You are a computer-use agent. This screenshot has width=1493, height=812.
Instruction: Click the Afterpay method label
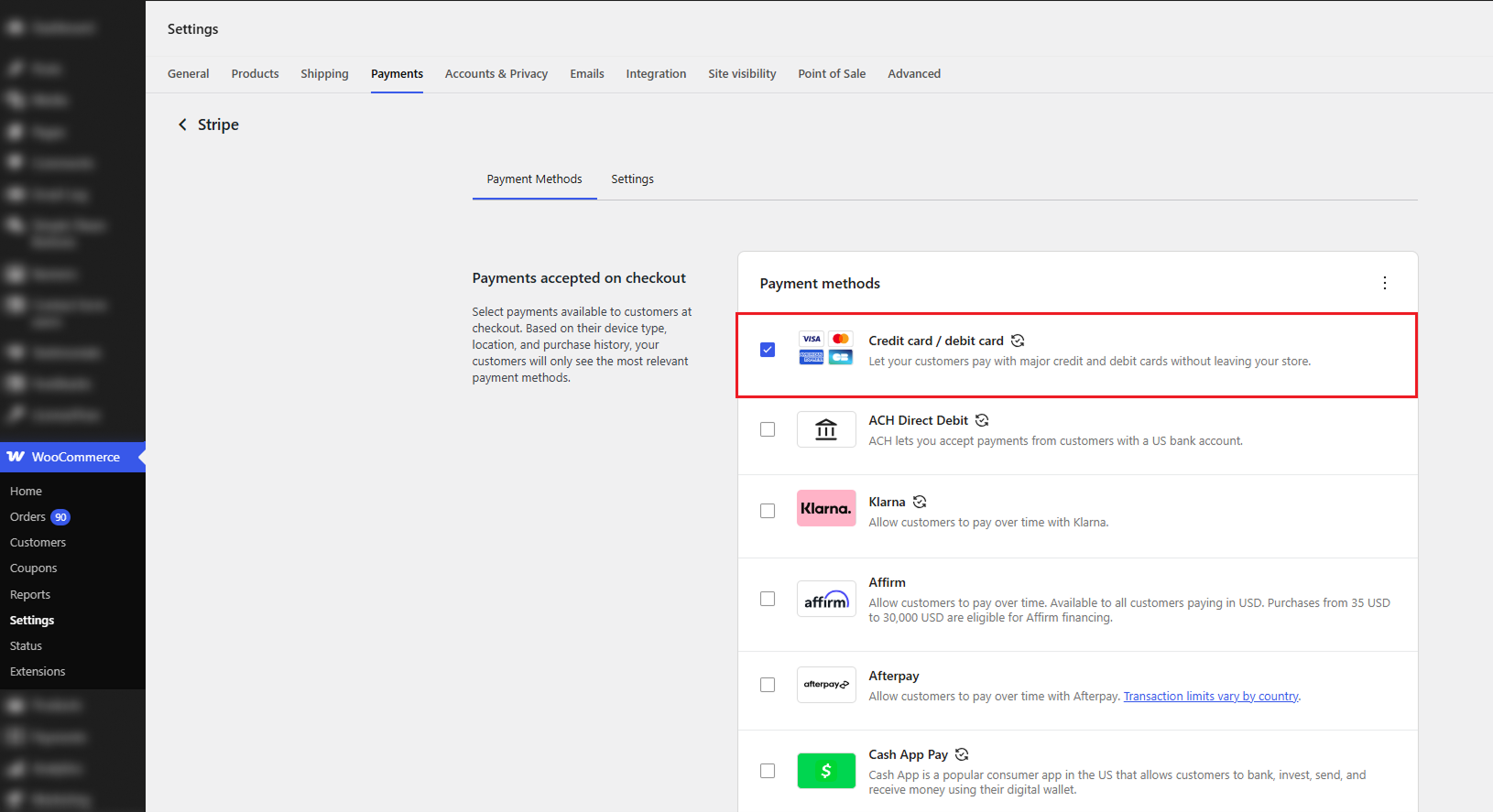click(894, 676)
